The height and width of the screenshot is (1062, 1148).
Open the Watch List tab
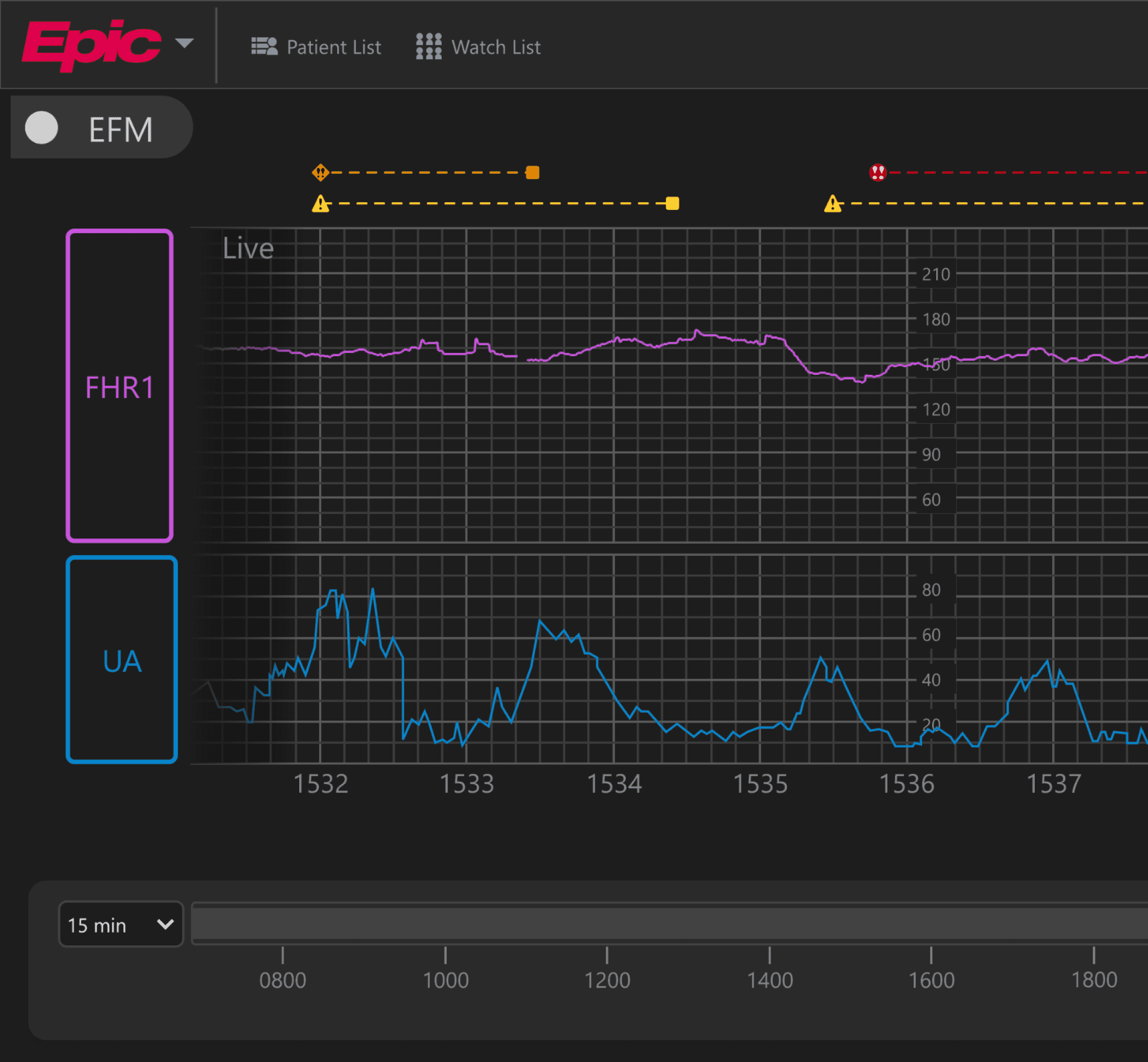[x=496, y=47]
